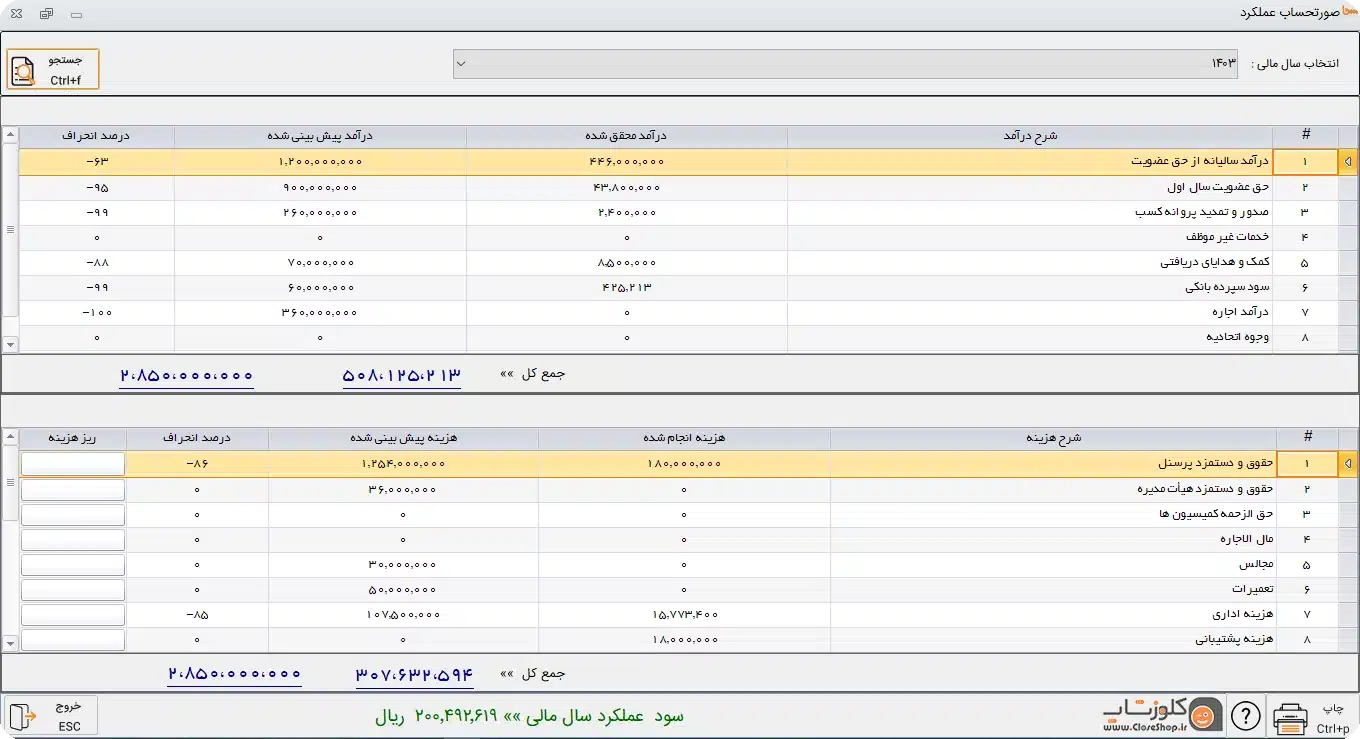The width and height of the screenshot is (1360, 739).
Task: Click the up arrow of the expense table scrollbar
Action: [11, 438]
